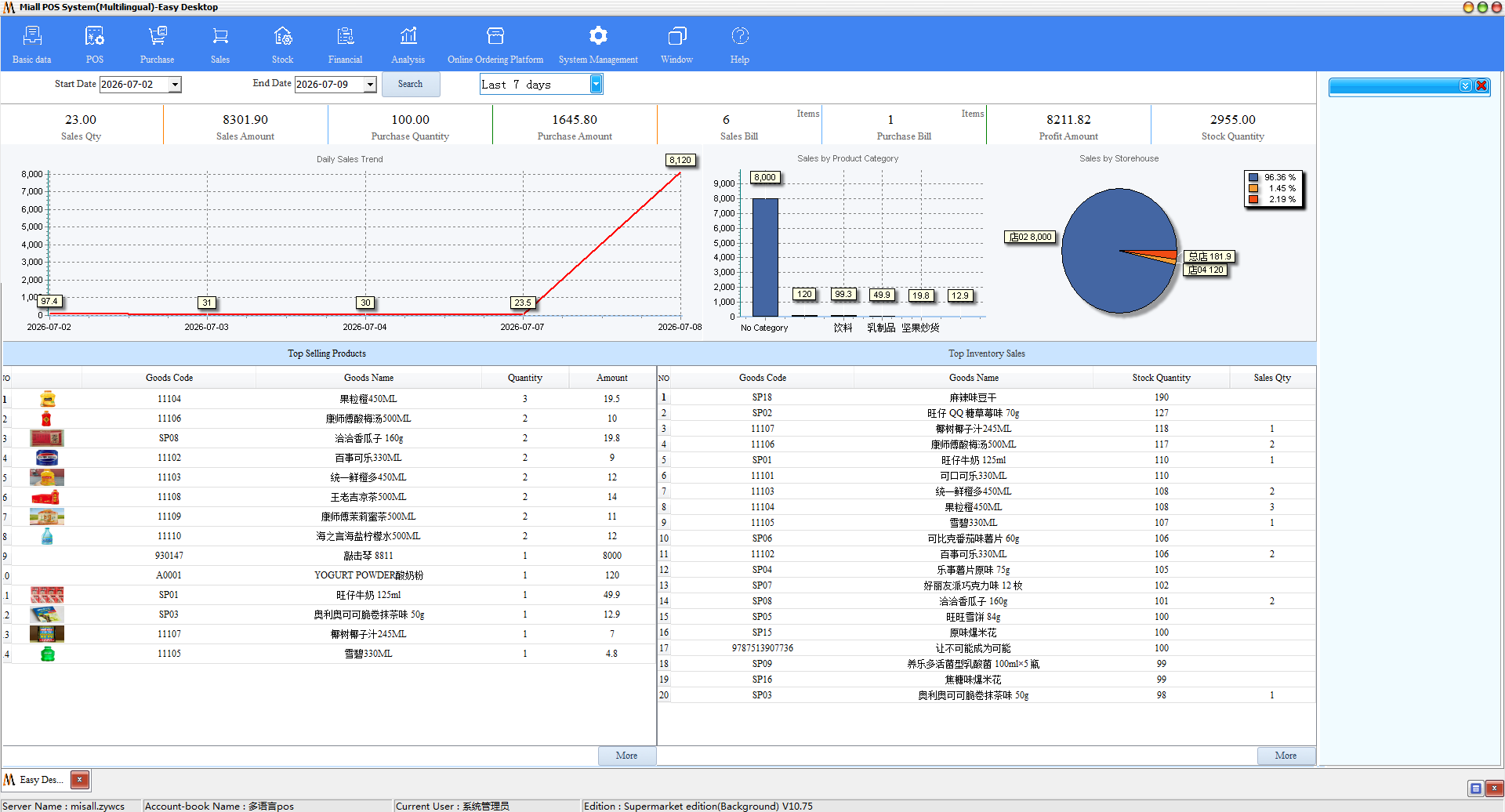
Task: Open the Financial module icon
Action: [346, 36]
